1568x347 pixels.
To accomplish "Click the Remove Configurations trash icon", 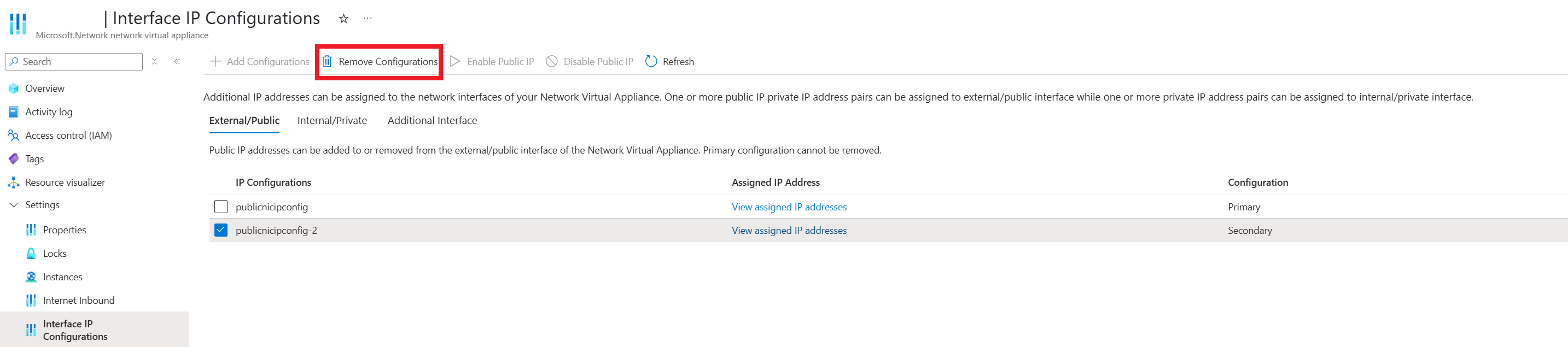I will (327, 61).
